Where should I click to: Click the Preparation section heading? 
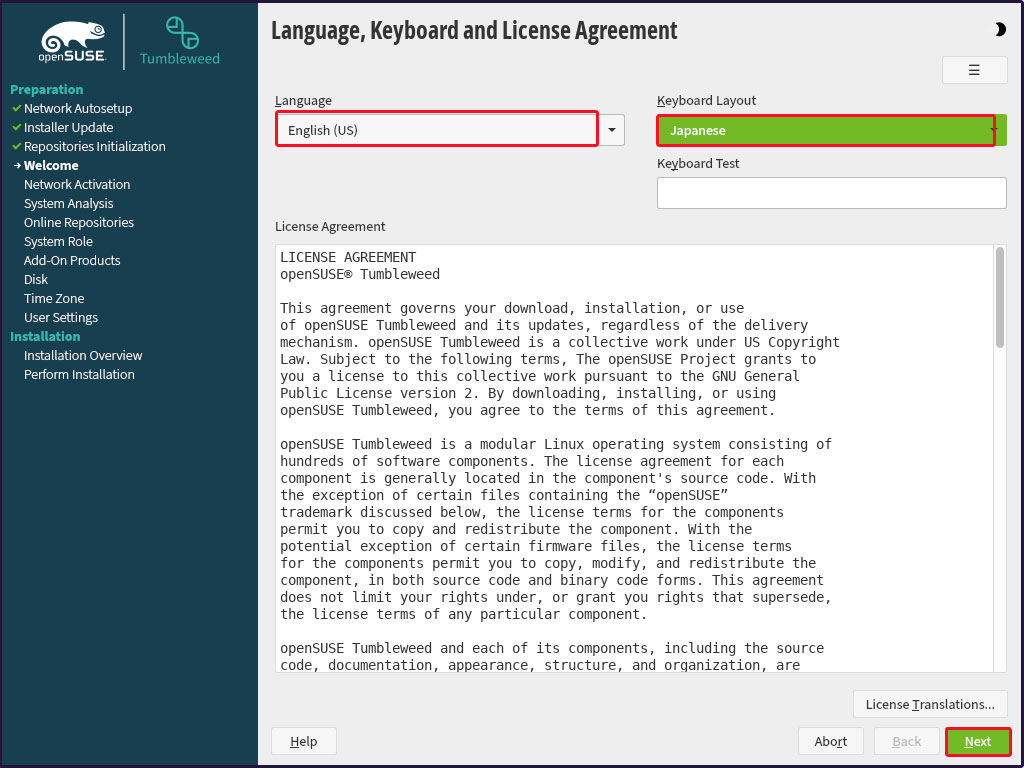pos(46,89)
